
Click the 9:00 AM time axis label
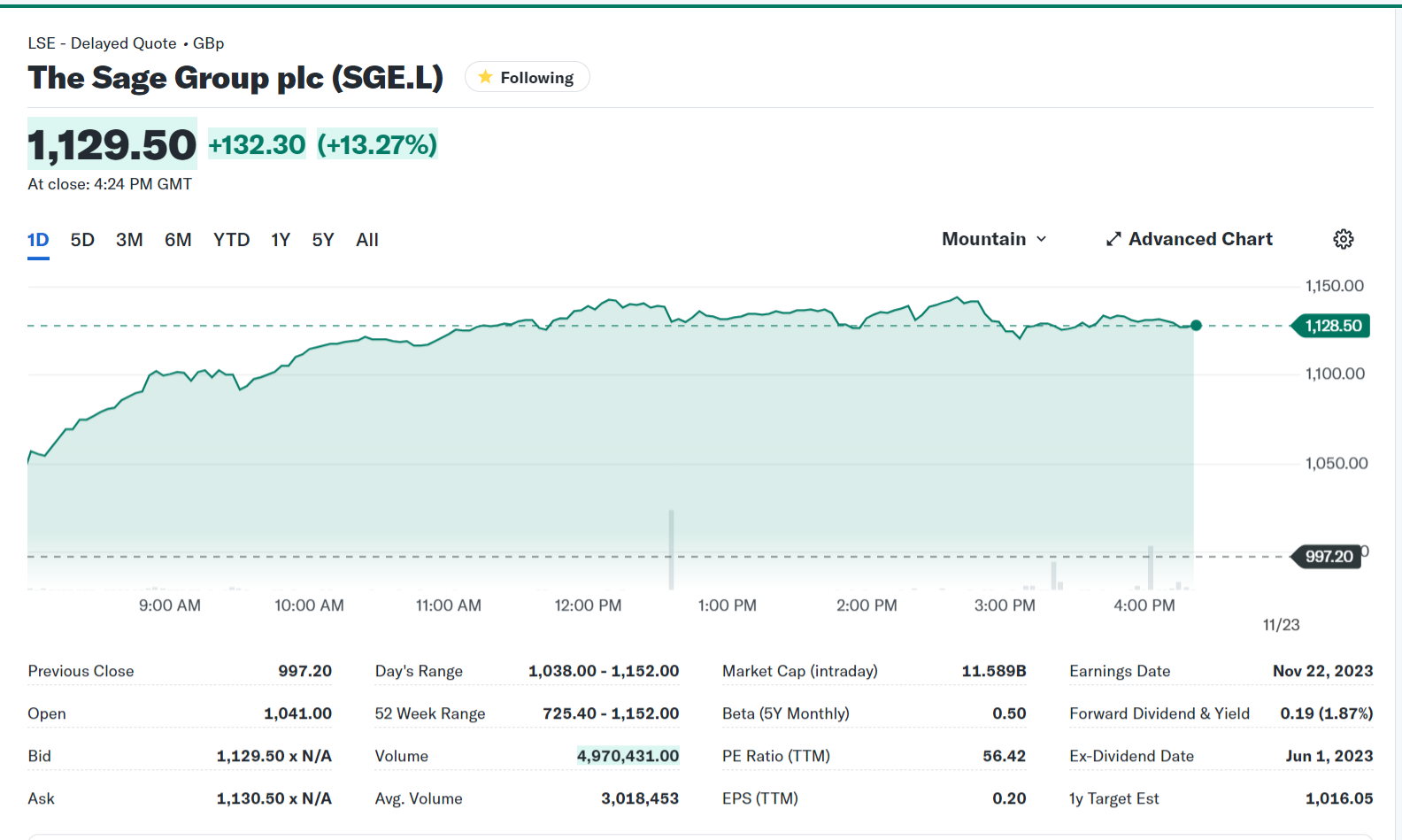point(170,605)
